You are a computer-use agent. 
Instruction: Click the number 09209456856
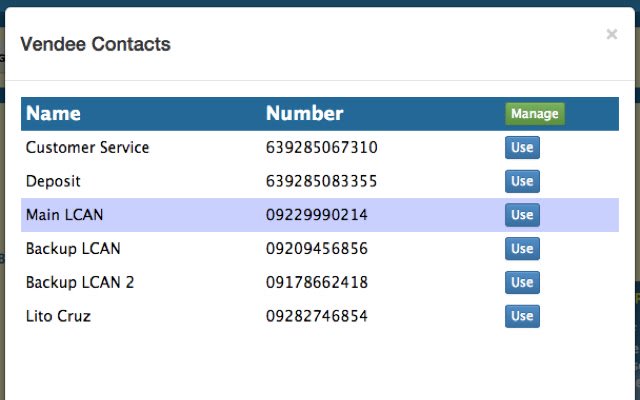pyautogui.click(x=317, y=249)
